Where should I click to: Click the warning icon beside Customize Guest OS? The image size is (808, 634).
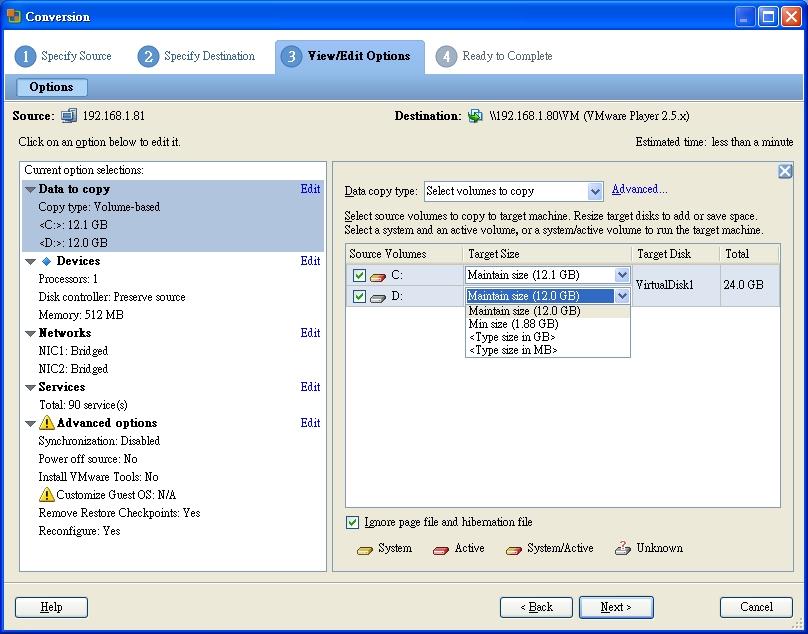tap(46, 494)
